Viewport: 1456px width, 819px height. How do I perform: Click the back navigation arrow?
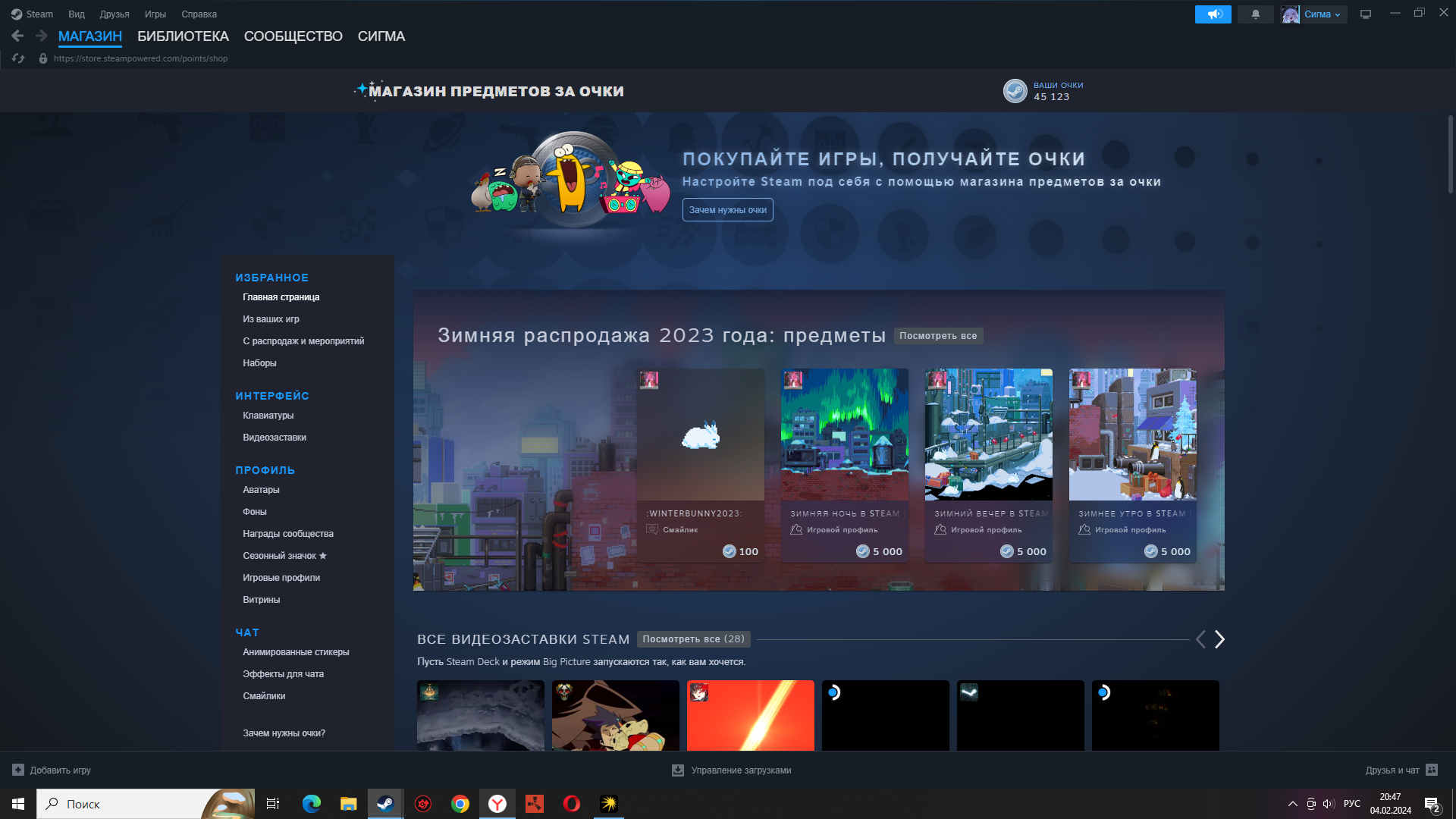tap(17, 36)
